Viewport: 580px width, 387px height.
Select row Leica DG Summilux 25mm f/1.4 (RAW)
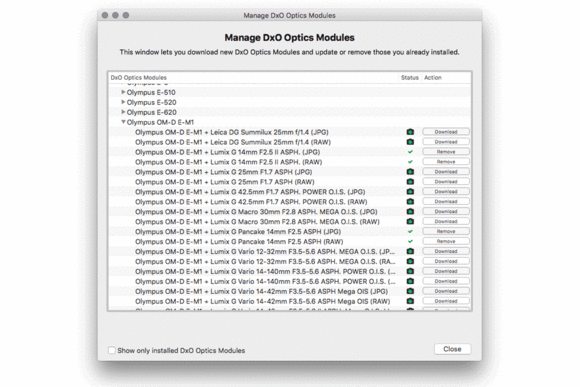pos(290,142)
